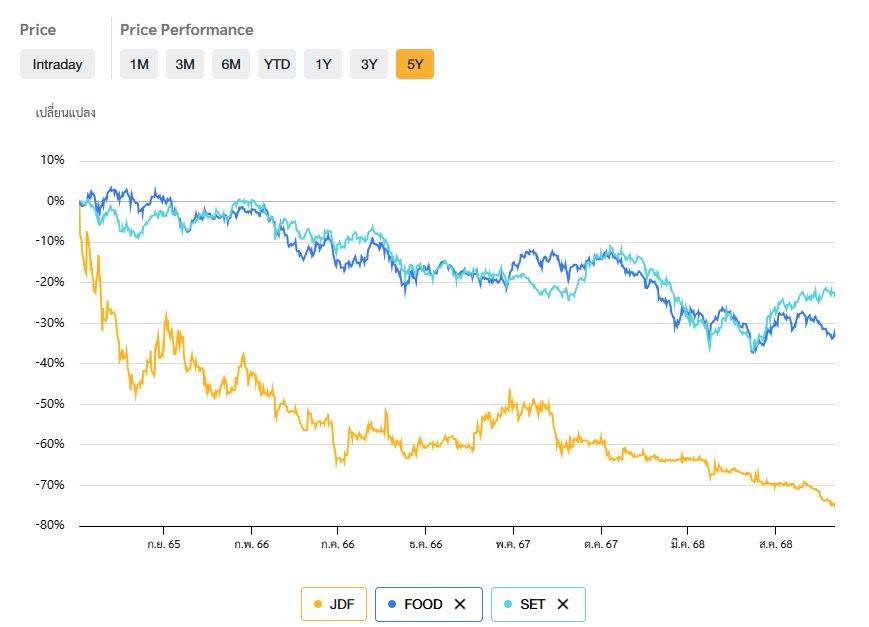The height and width of the screenshot is (627, 869).
Task: Click the SET cyan legend dot
Action: pyautogui.click(x=508, y=604)
